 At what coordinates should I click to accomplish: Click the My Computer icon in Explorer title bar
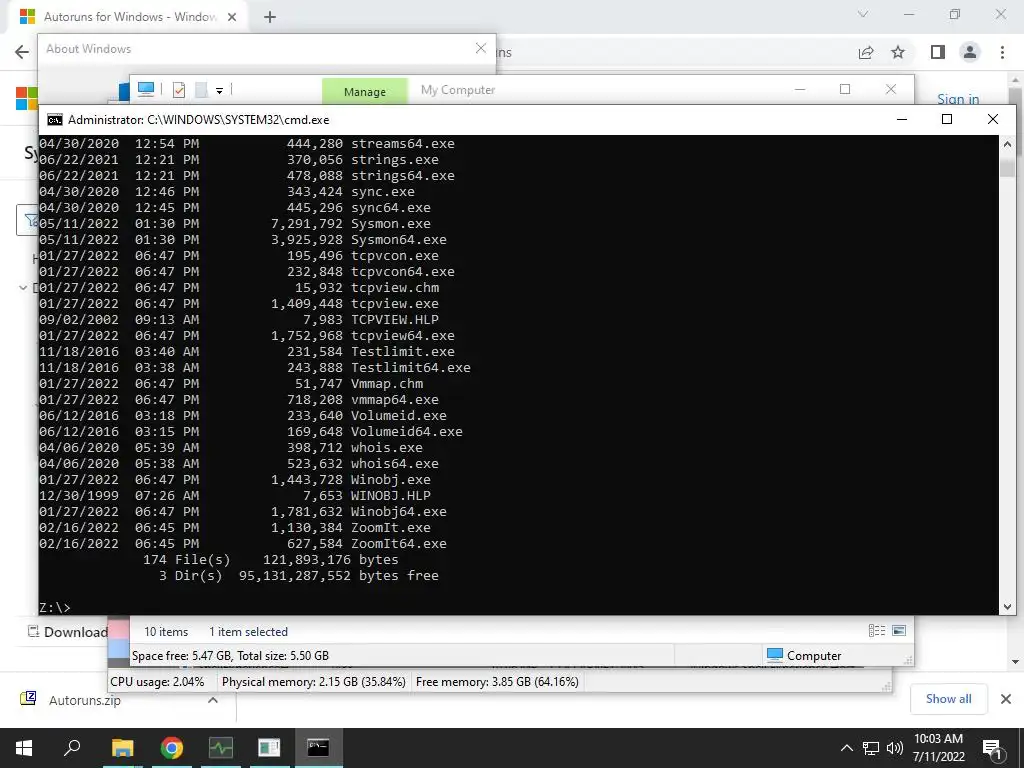(x=146, y=89)
